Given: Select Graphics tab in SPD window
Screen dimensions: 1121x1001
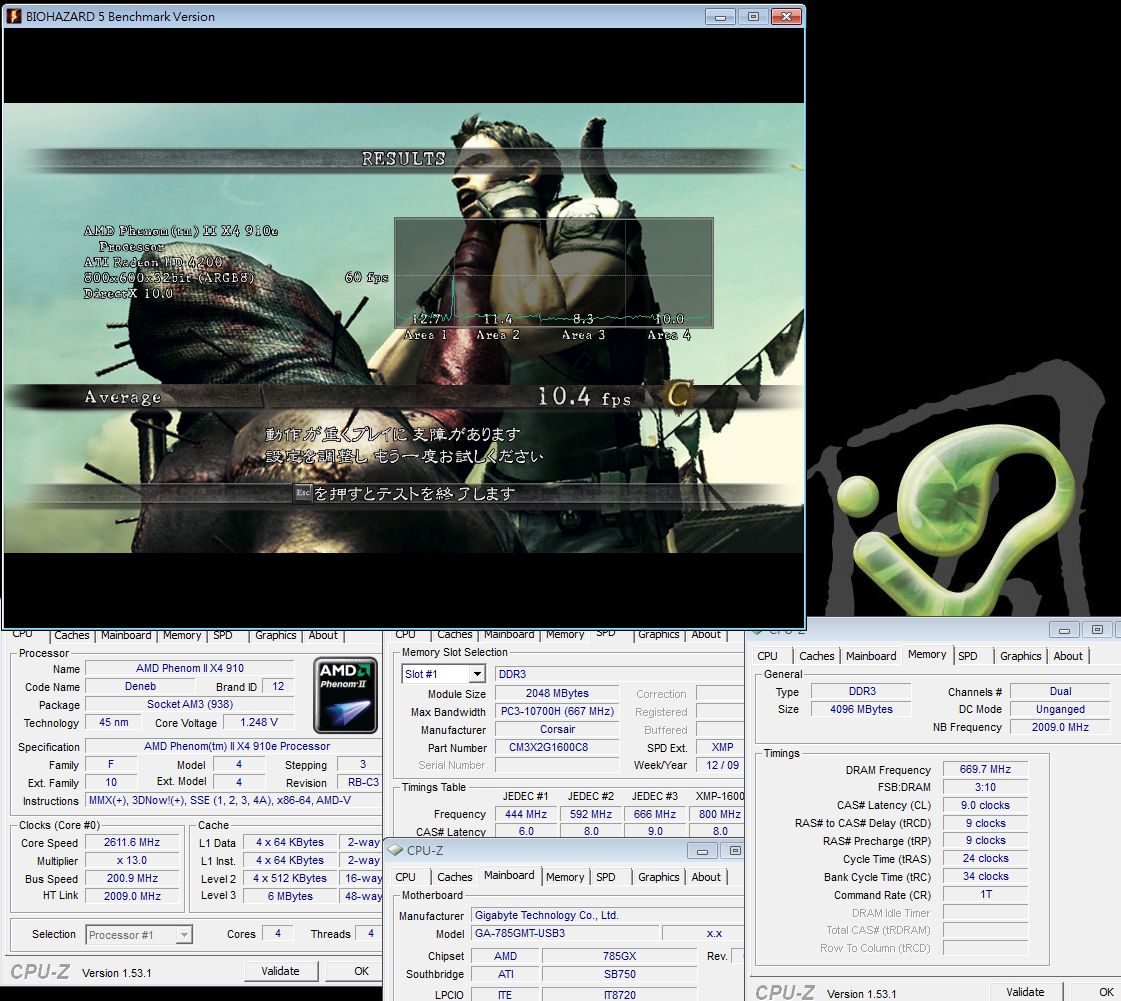Looking at the screenshot, I should coord(658,634).
